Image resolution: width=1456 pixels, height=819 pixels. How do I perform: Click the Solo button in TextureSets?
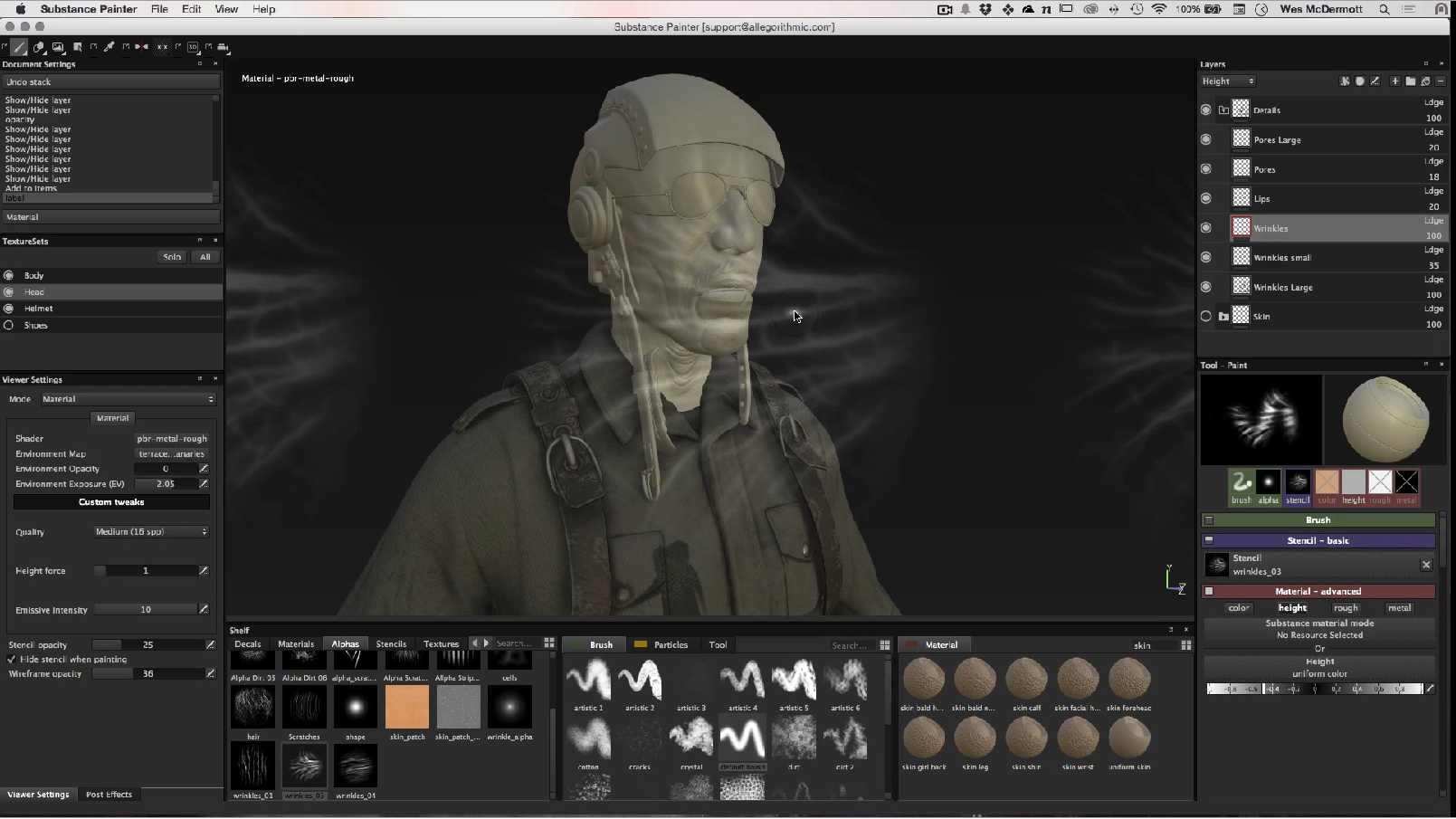tap(172, 257)
